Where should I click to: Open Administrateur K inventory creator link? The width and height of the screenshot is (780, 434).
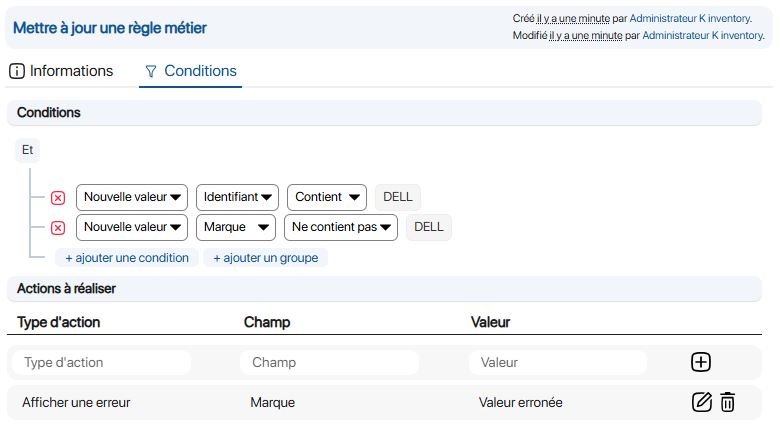(x=690, y=18)
